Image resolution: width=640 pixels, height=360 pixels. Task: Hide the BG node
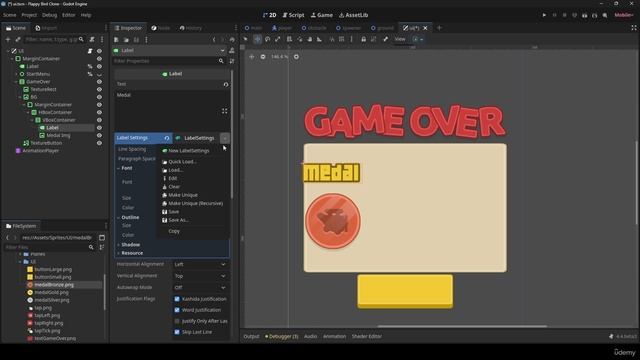pos(99,97)
